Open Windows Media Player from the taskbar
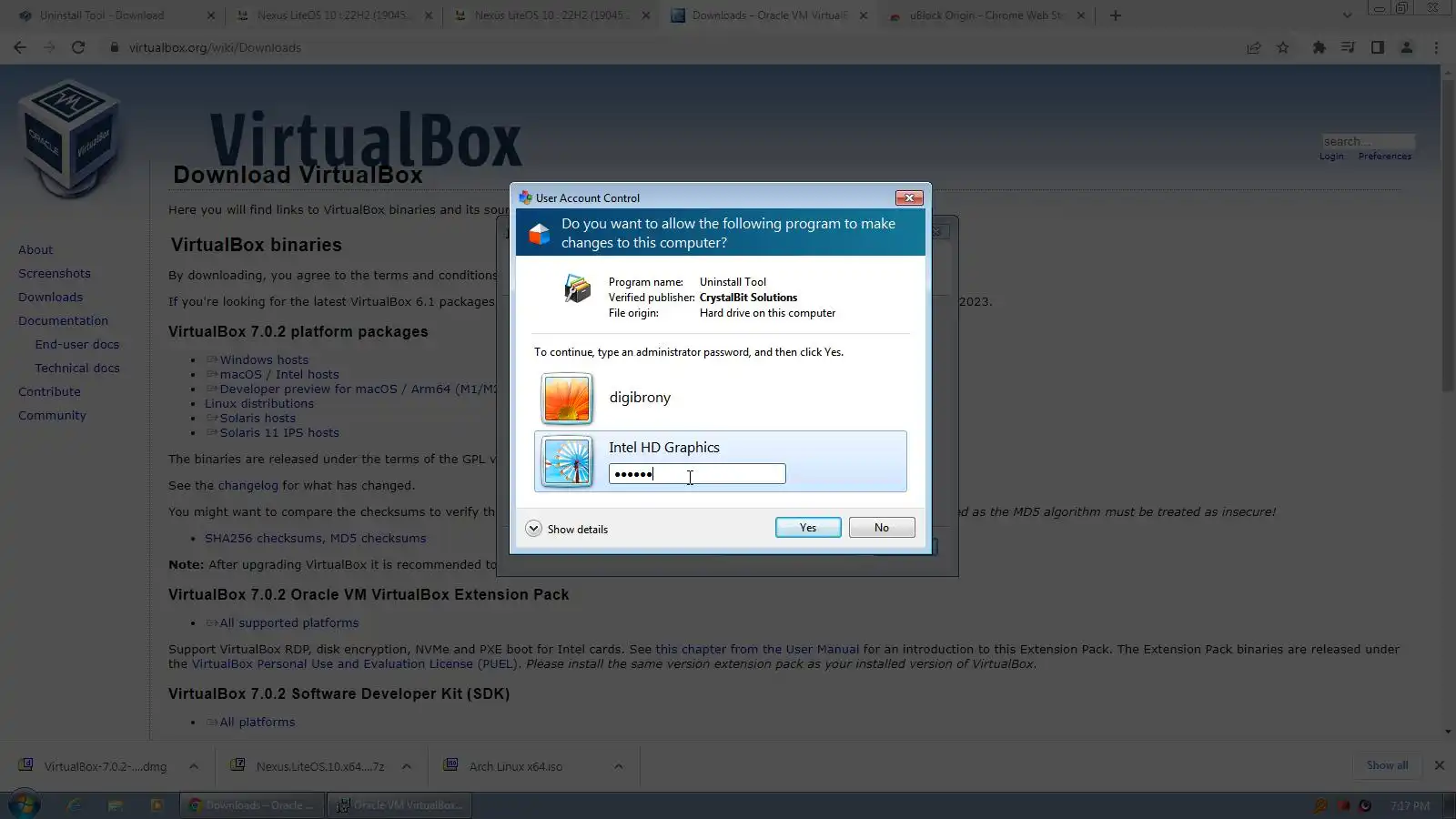The height and width of the screenshot is (819, 1456). tap(157, 805)
